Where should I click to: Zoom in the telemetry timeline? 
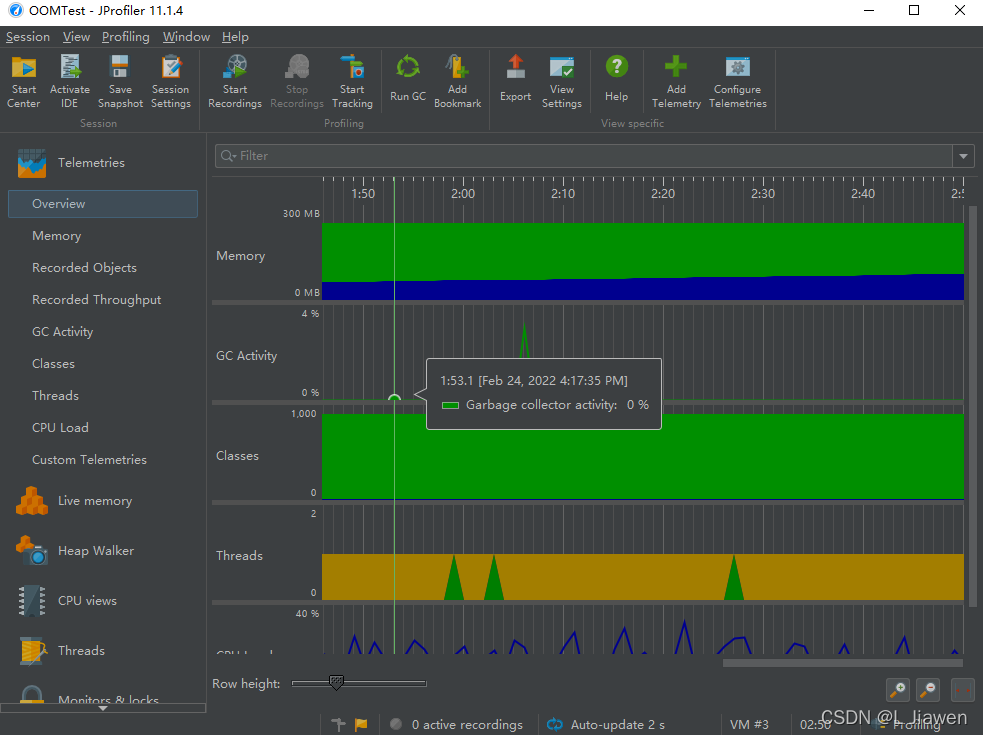click(898, 690)
